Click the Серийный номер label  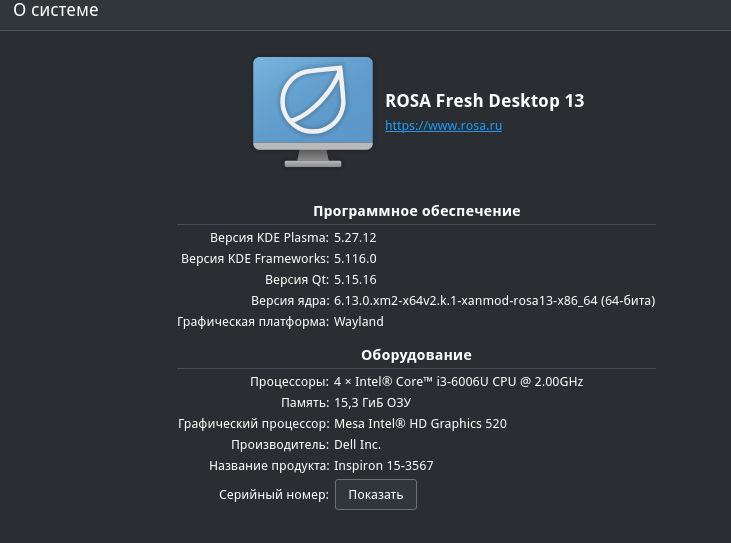click(273, 495)
